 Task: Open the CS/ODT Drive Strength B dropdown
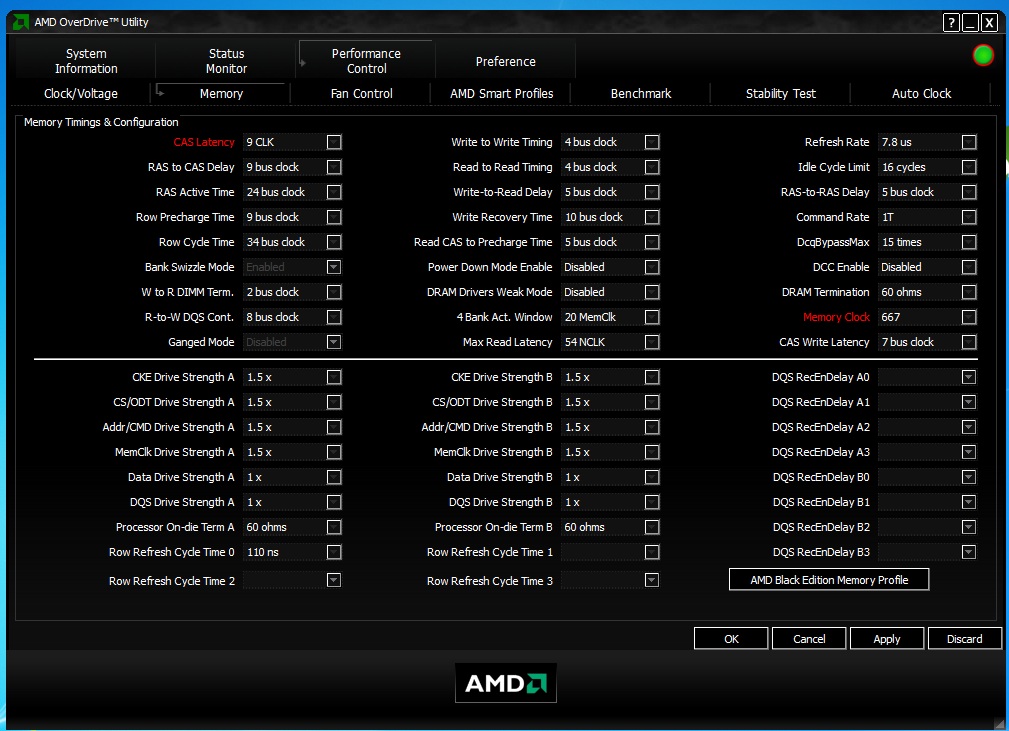click(x=652, y=402)
